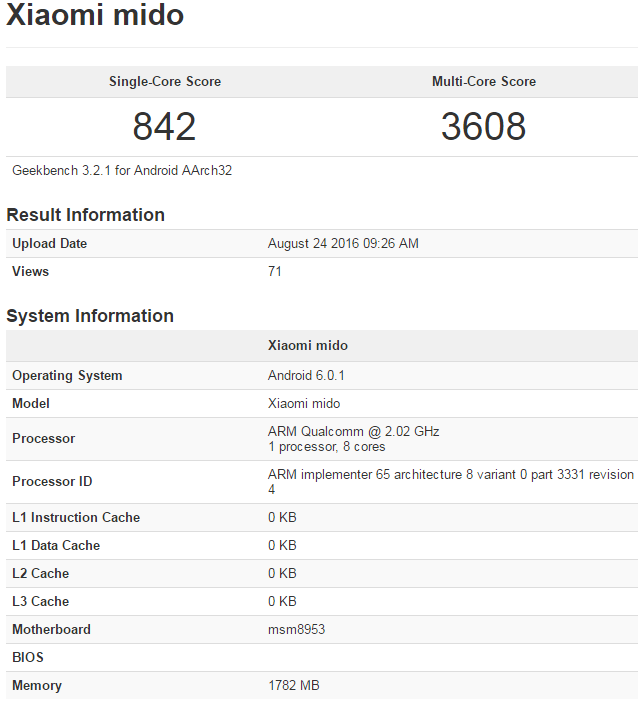Select the Multi-Core Score header

(x=484, y=81)
